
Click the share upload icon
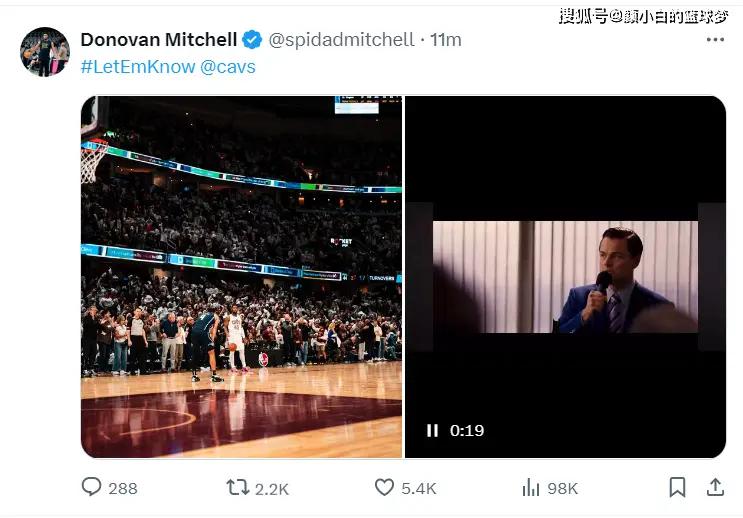tap(715, 487)
